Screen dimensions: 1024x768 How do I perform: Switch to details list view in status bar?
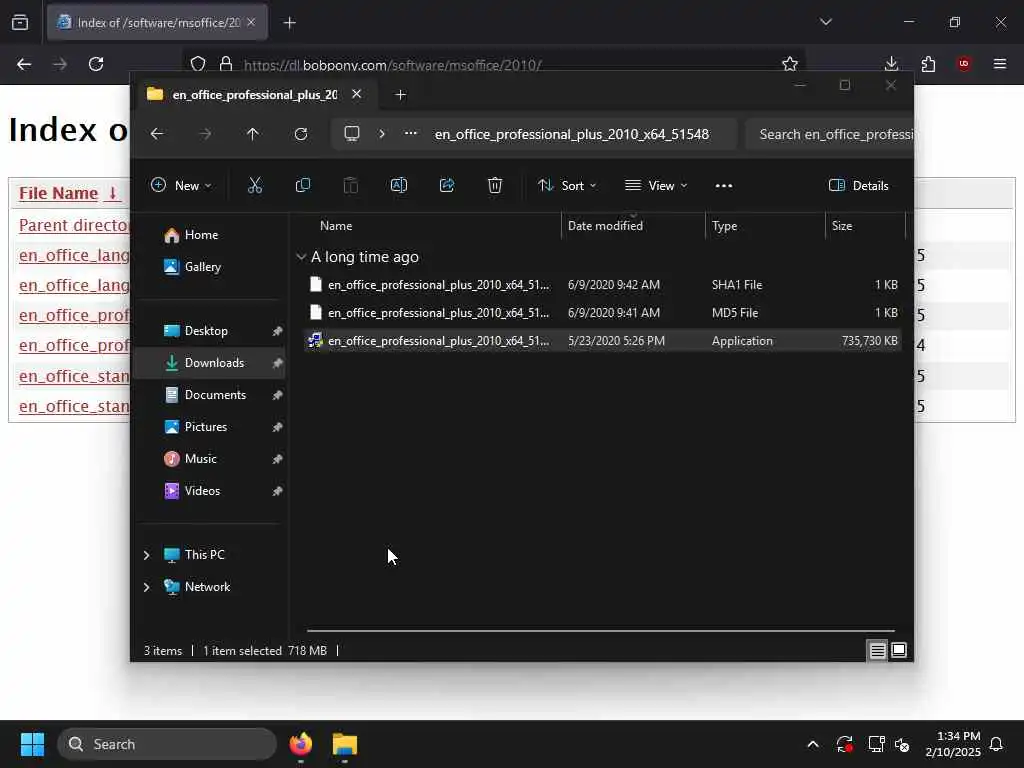point(877,650)
